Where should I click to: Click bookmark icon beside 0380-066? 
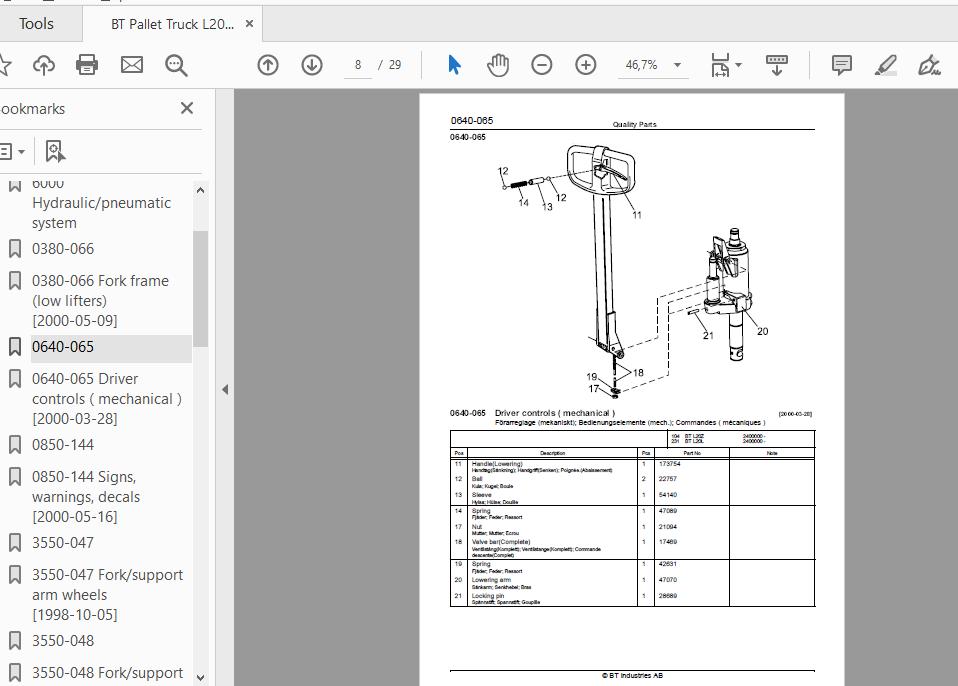[x=15, y=249]
